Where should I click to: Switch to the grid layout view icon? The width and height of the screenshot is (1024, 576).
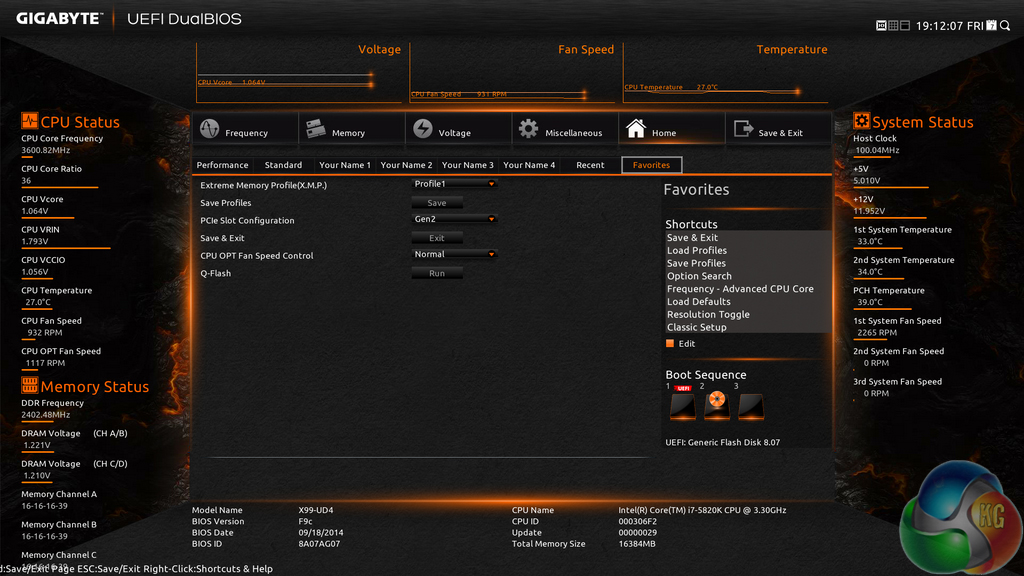pyautogui.click(x=893, y=25)
